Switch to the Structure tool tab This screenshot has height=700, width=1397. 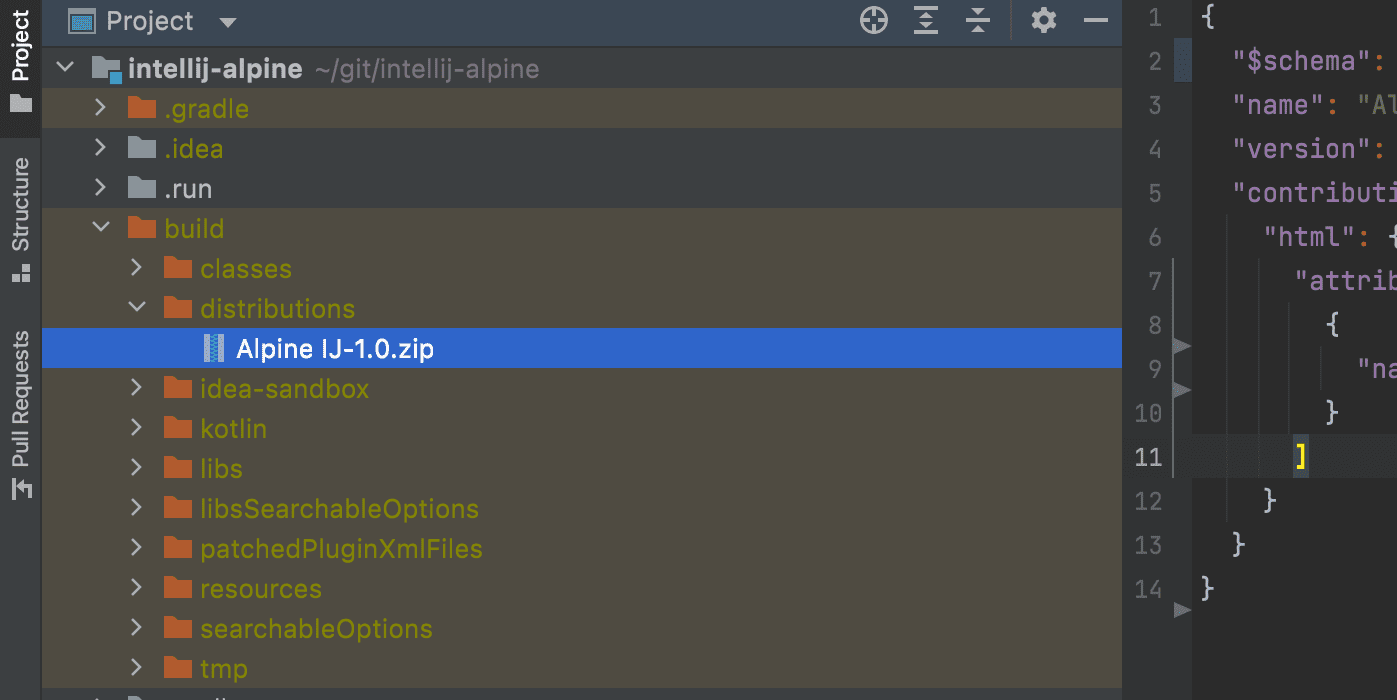[x=20, y=219]
